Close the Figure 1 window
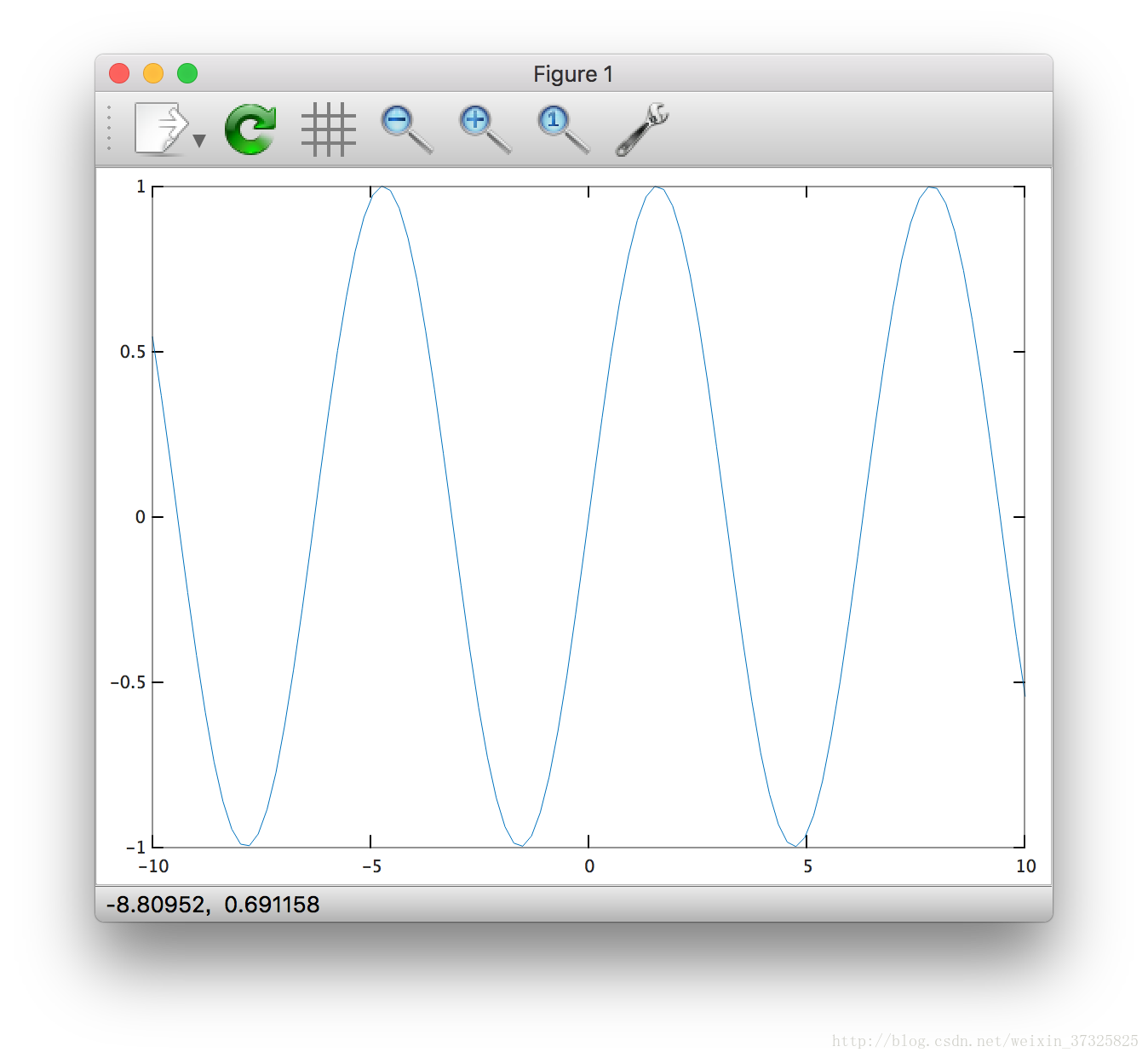 pos(119,74)
